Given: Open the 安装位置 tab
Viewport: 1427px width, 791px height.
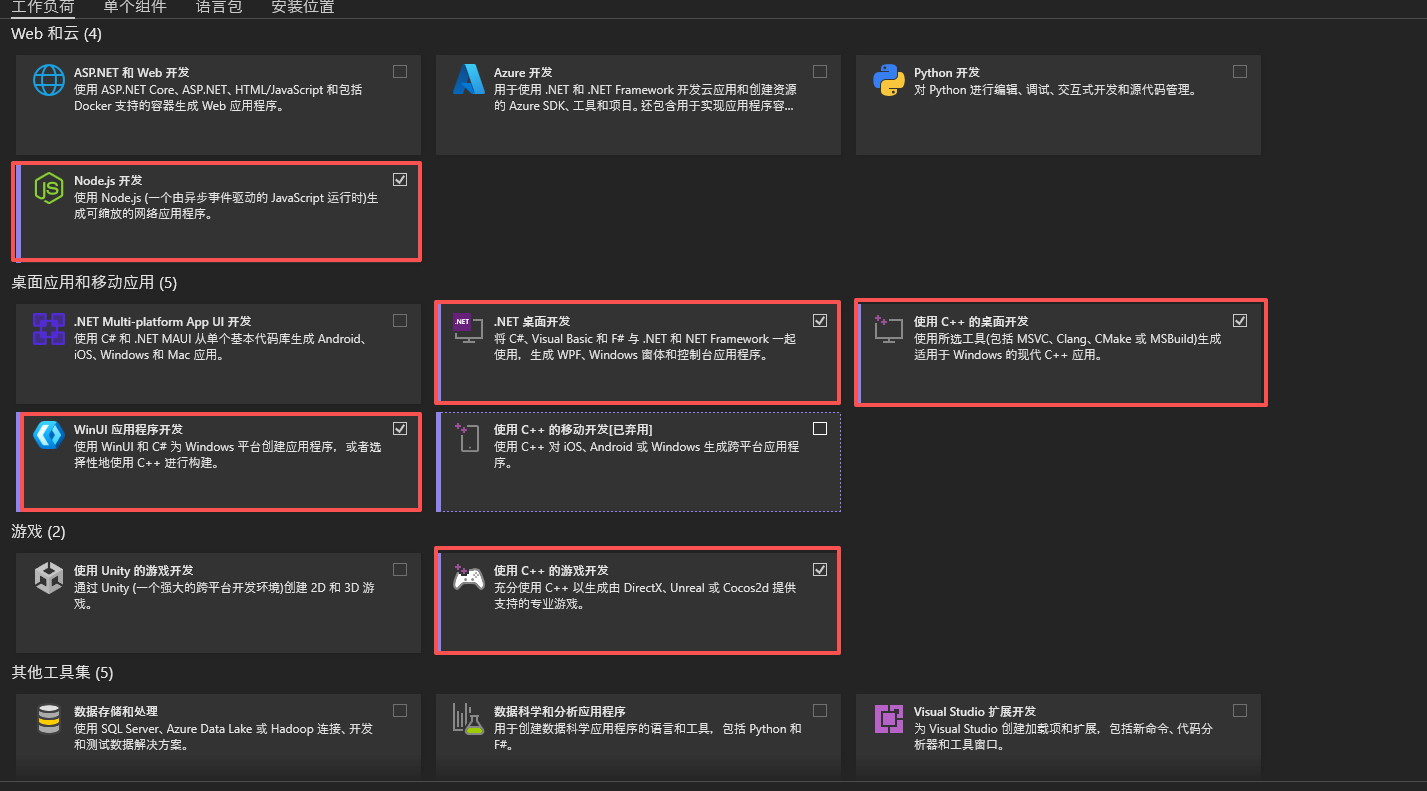Looking at the screenshot, I should tap(303, 7).
